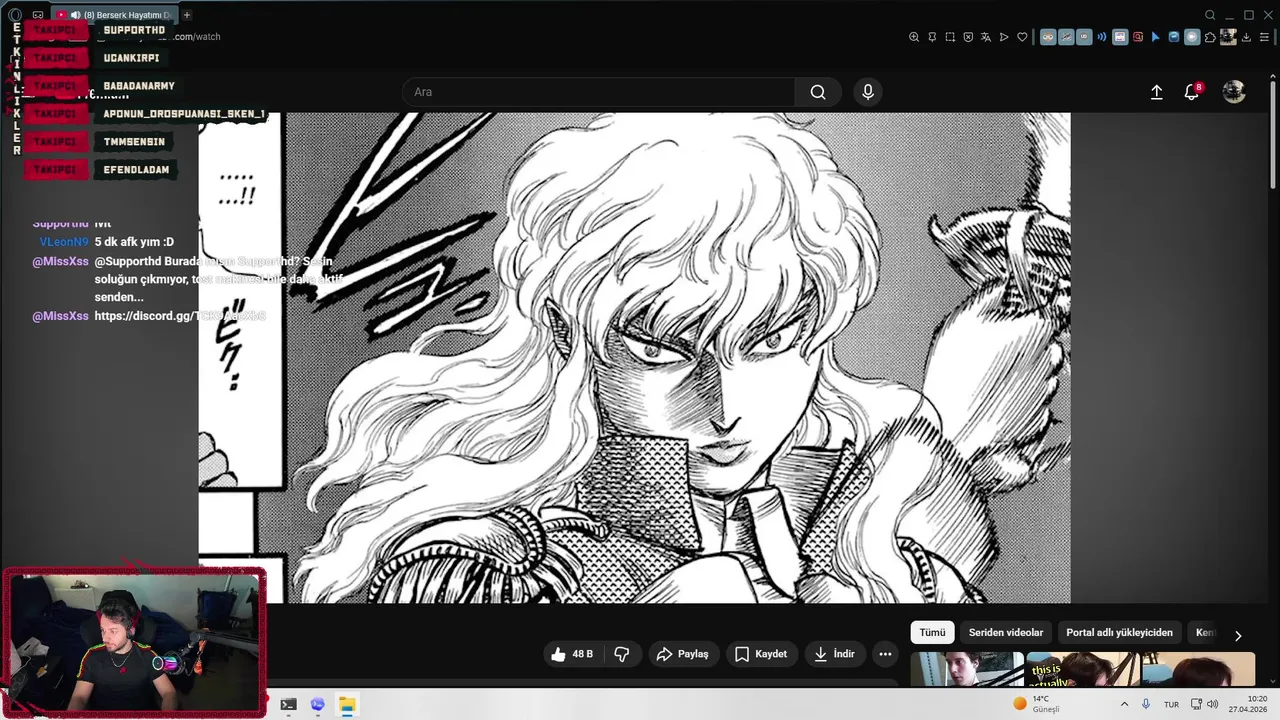Viewport: 1280px width, 720px height.
Task: Click the Kaydet save button
Action: [x=762, y=654]
